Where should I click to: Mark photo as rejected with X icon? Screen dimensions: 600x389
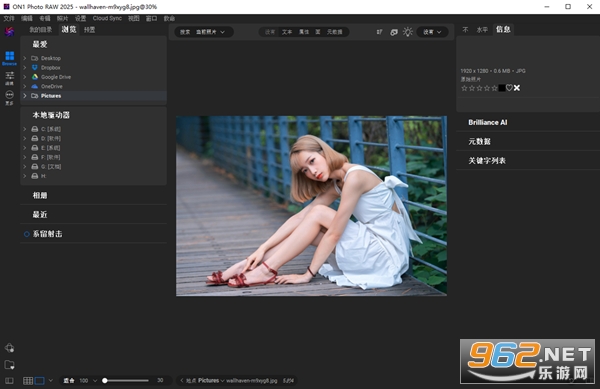point(517,88)
